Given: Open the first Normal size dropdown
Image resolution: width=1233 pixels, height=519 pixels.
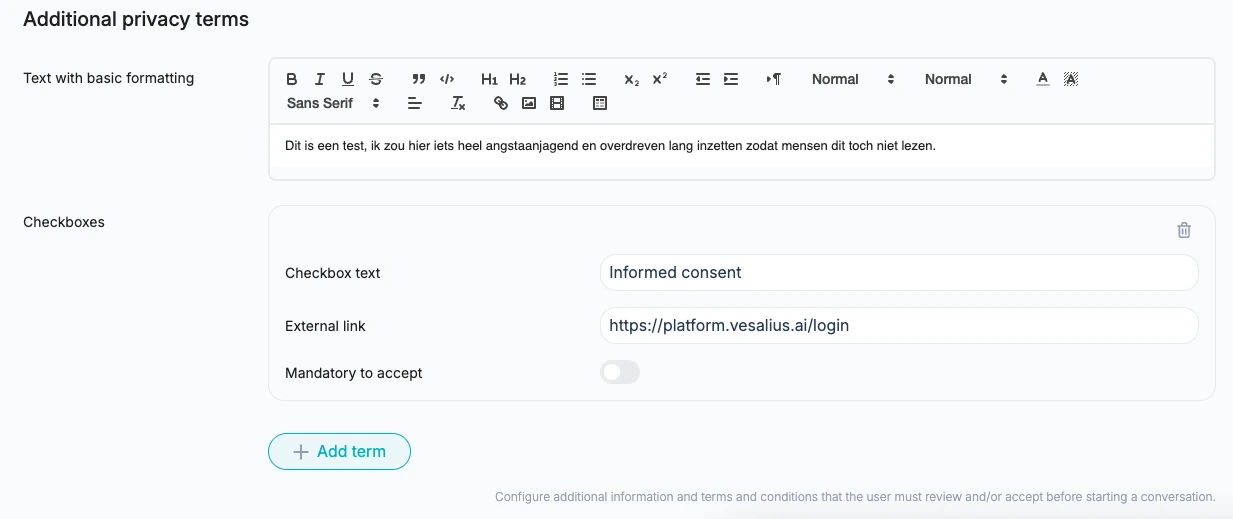Looking at the screenshot, I should point(852,79).
